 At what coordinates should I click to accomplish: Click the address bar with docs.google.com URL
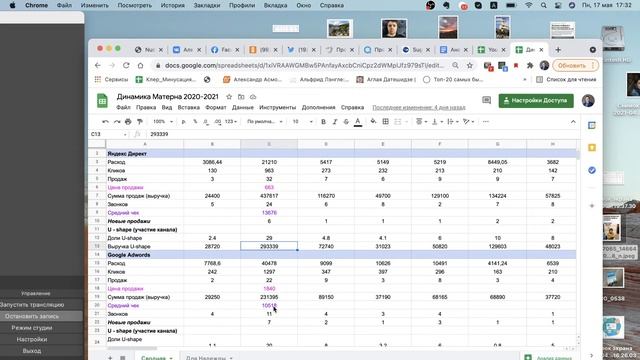pos(304,65)
